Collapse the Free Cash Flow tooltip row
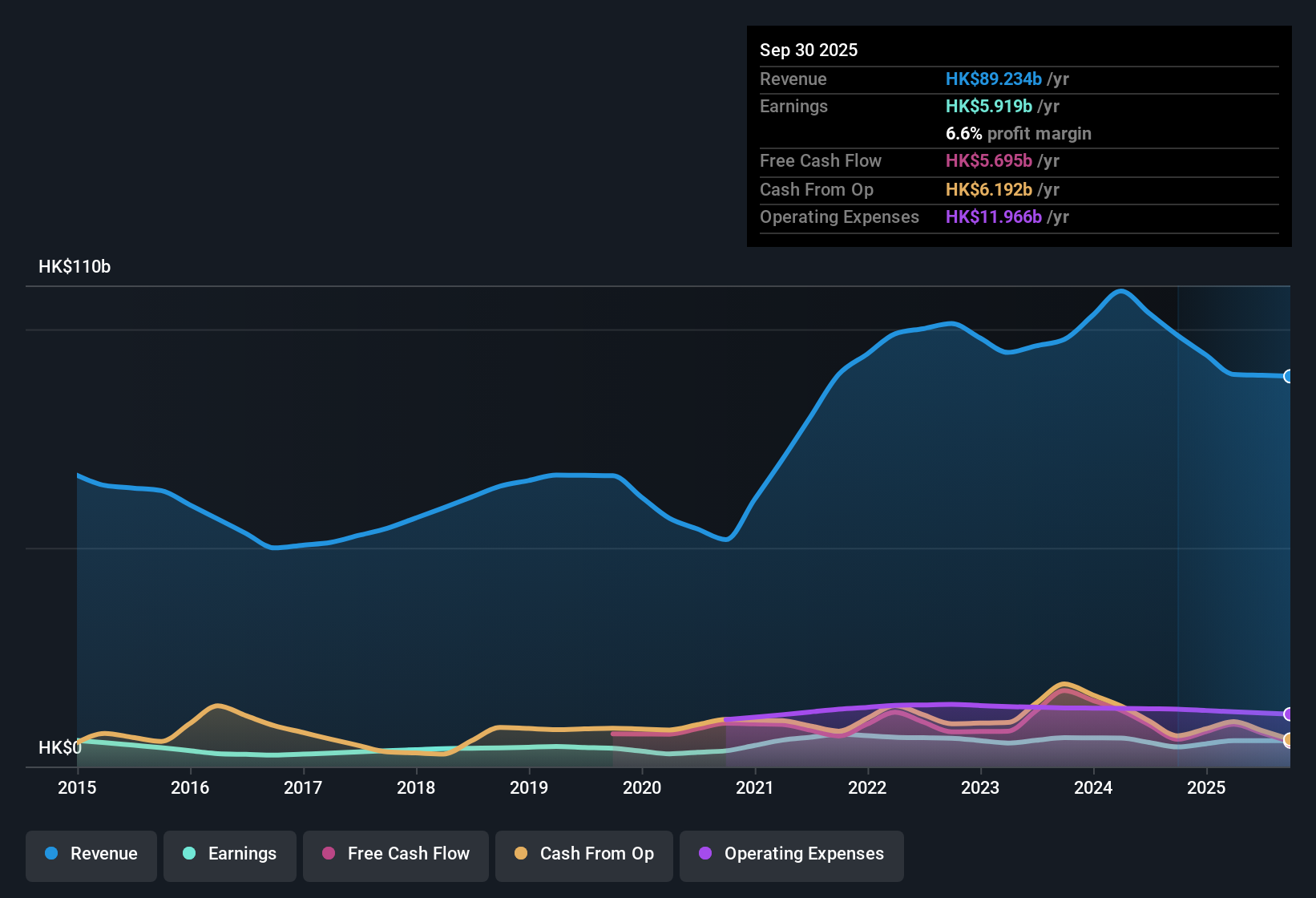The width and height of the screenshot is (1316, 898). [x=821, y=161]
